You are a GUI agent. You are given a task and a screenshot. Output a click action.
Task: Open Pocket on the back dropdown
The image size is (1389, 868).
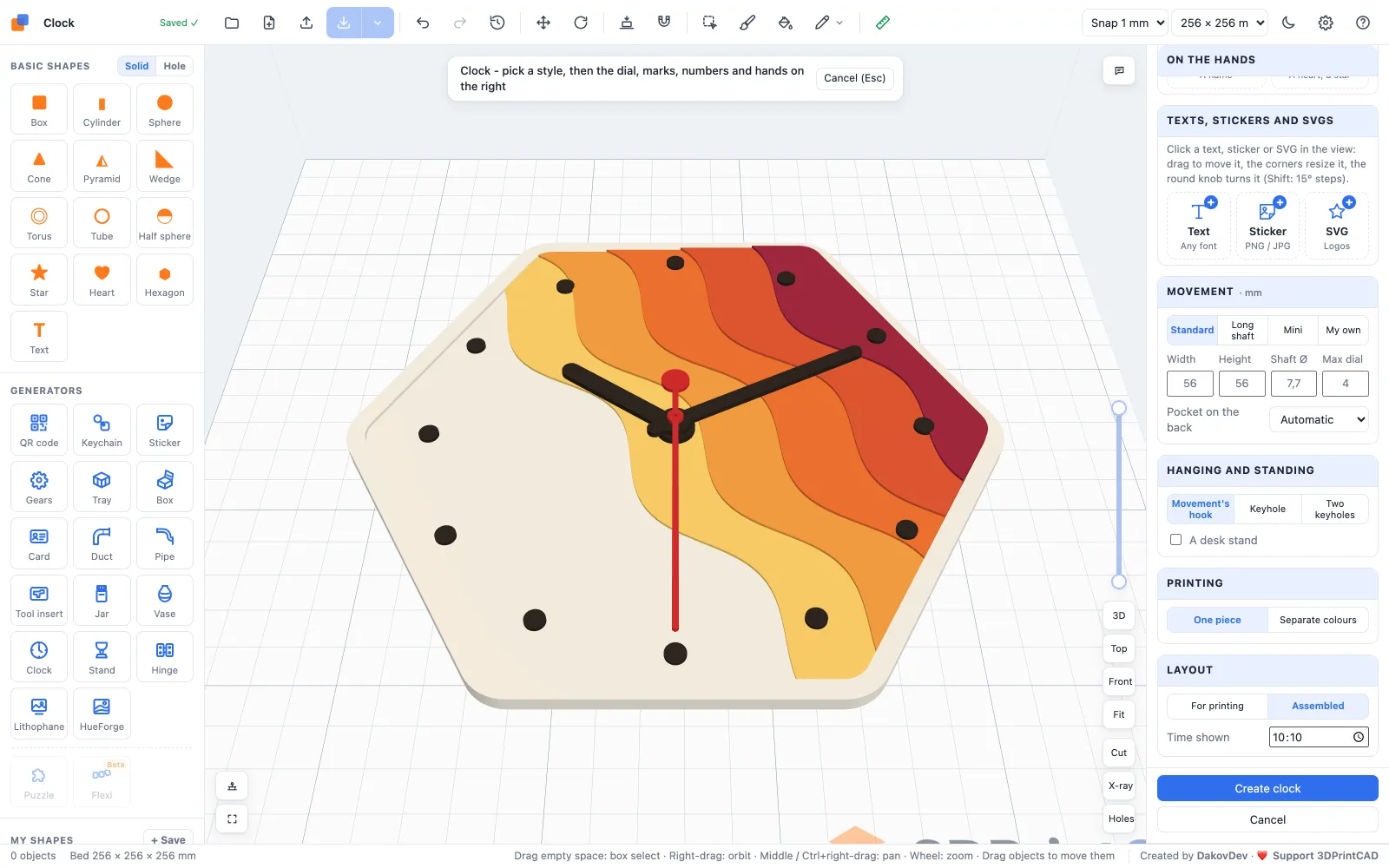[1319, 419]
